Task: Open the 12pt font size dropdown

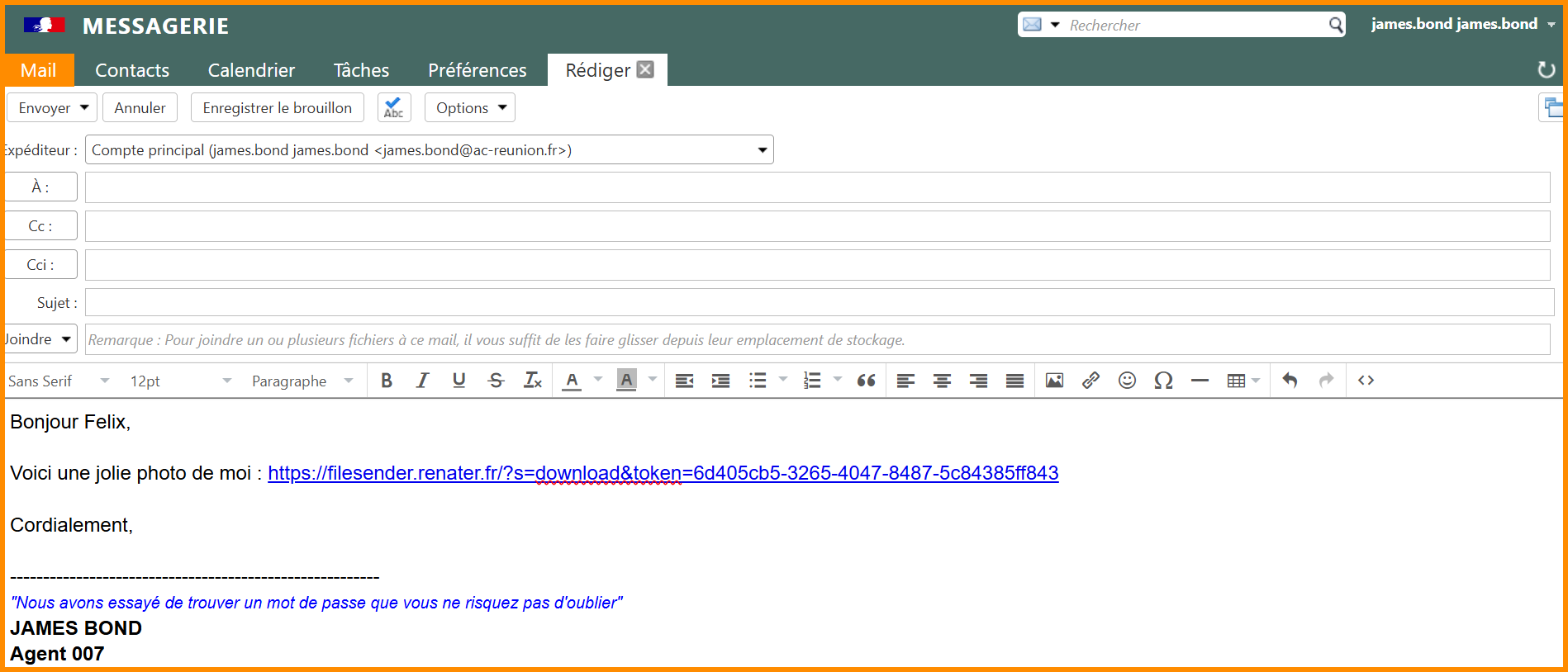Action: (180, 381)
